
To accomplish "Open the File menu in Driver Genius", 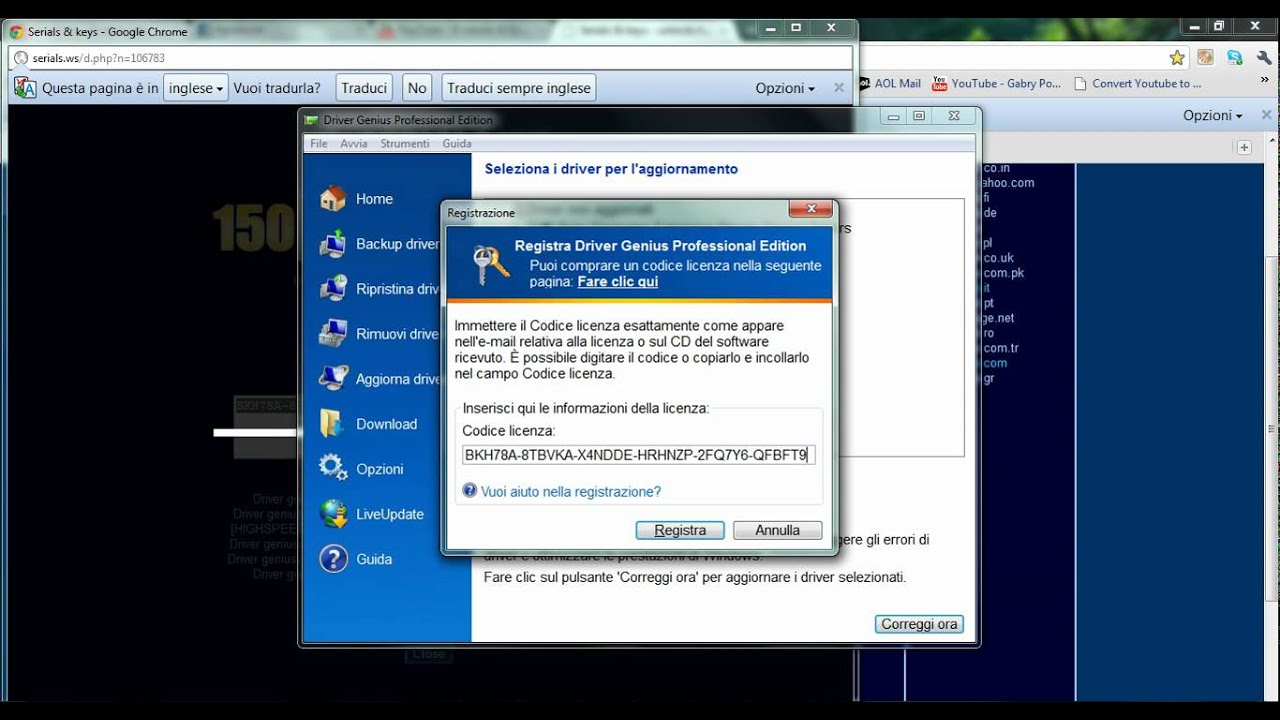I will pyautogui.click(x=319, y=144).
